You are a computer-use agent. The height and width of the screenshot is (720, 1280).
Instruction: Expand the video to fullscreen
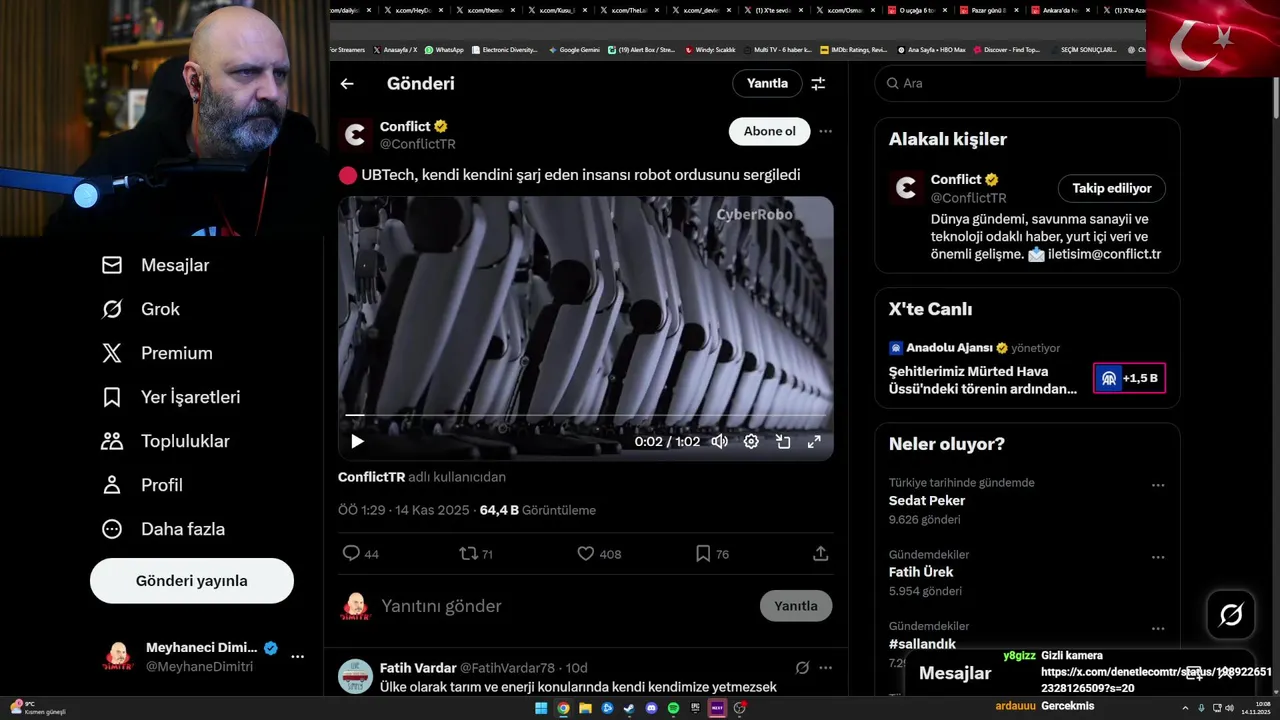pyautogui.click(x=814, y=441)
